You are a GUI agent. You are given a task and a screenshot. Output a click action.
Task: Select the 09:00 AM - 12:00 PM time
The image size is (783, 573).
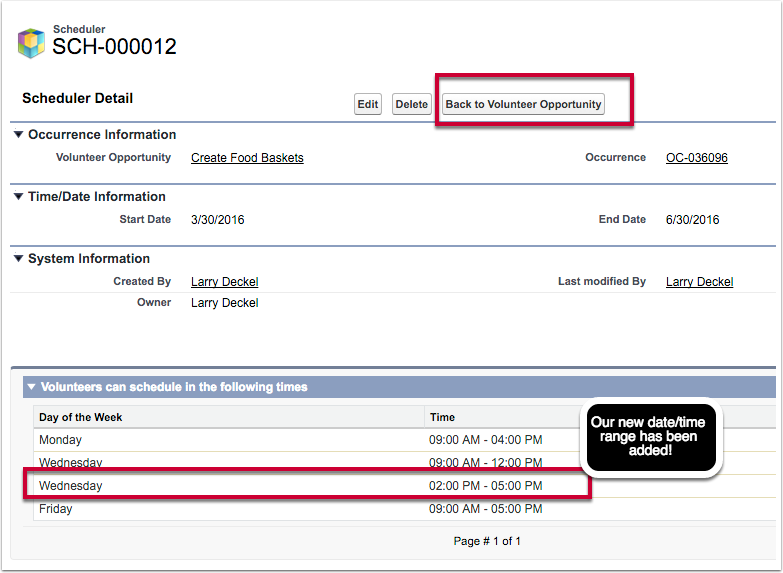pyautogui.click(x=485, y=463)
